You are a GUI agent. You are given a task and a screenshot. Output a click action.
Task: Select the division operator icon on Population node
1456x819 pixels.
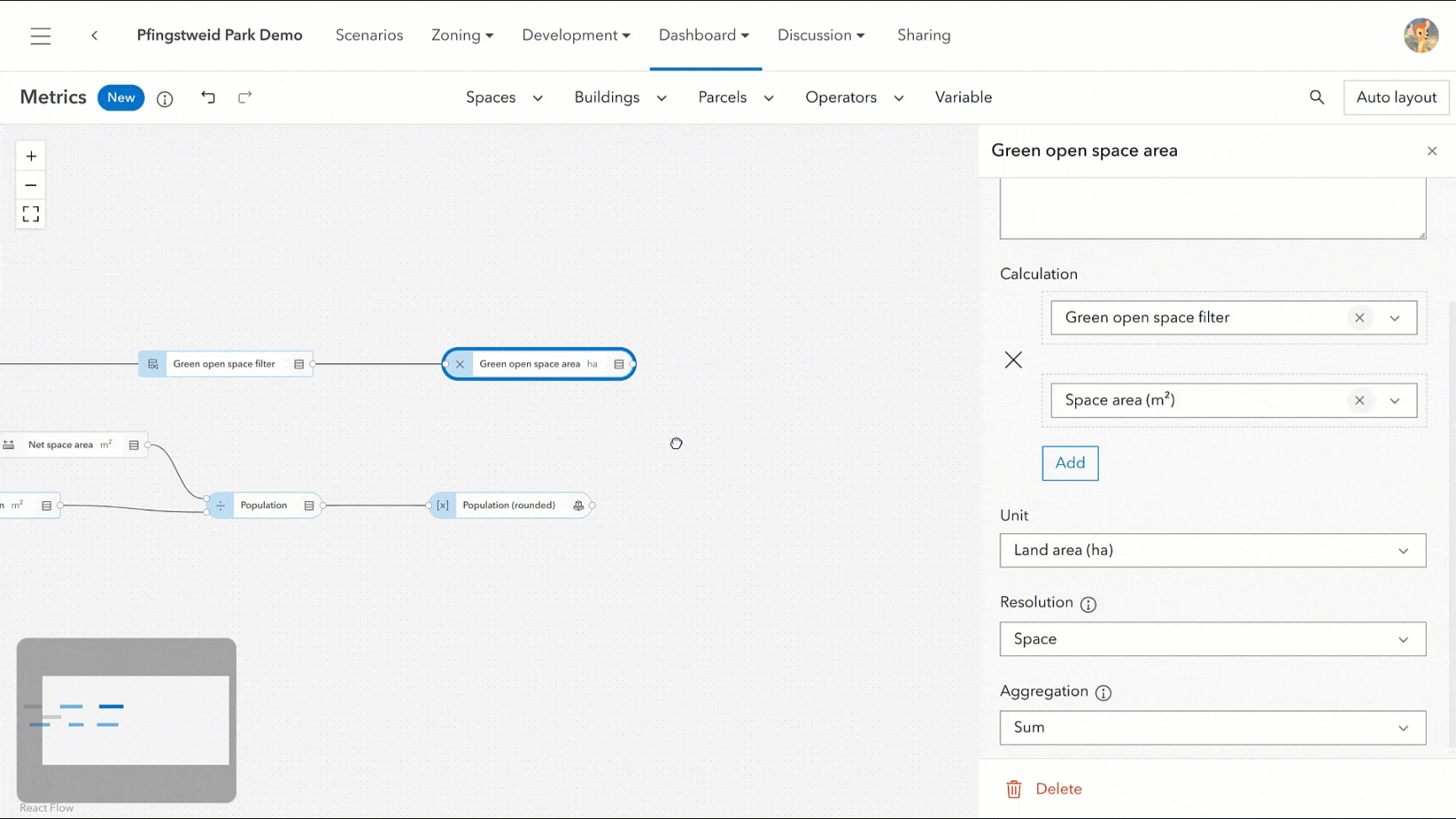(219, 505)
